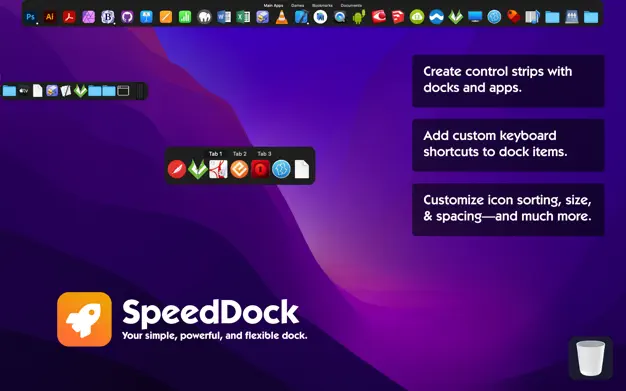Click 'Add custom keyboard shortcuts to dock items.'
The width and height of the screenshot is (626, 391).
click(x=495, y=144)
